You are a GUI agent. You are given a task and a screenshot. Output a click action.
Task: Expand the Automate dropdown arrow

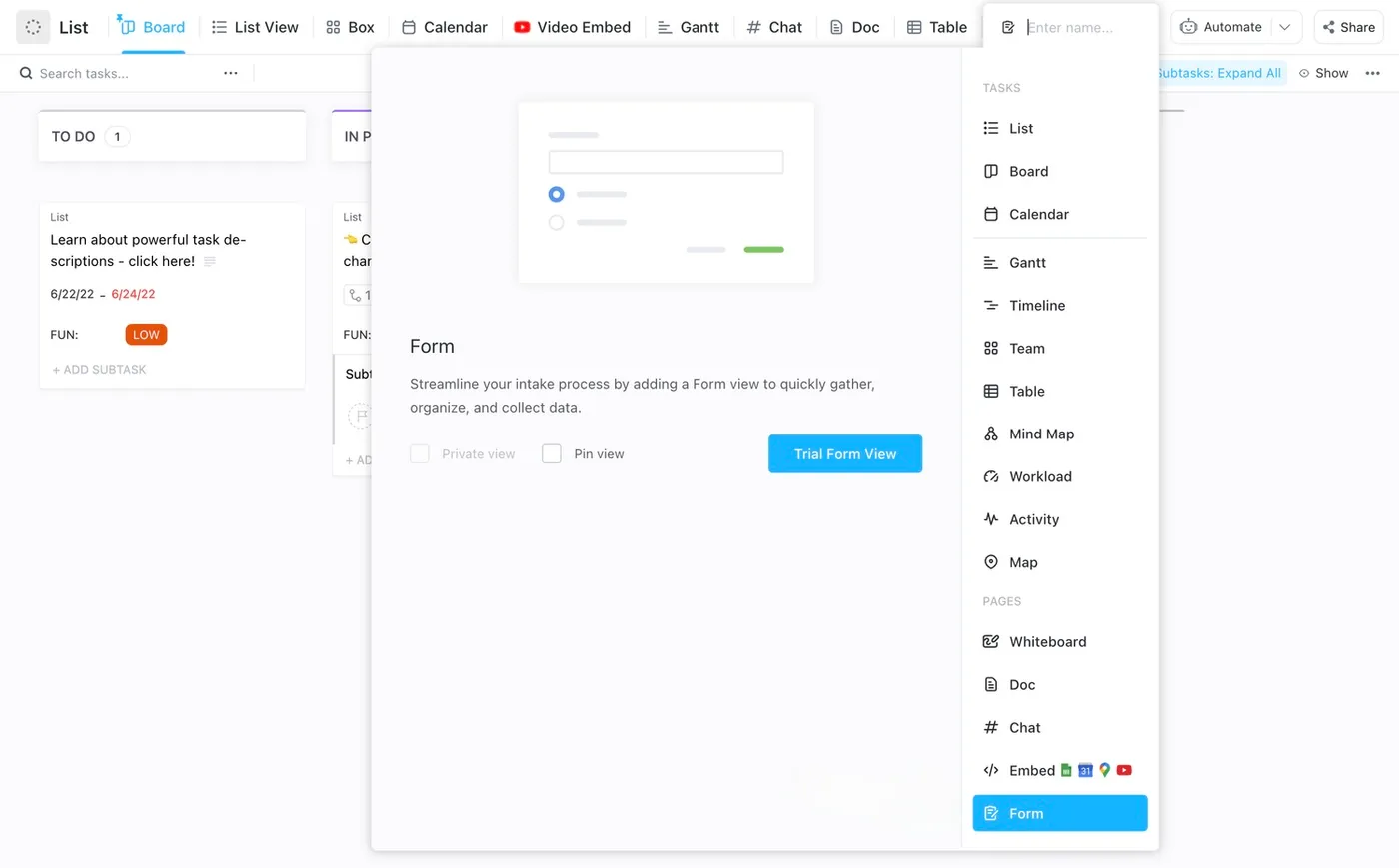click(x=1285, y=27)
